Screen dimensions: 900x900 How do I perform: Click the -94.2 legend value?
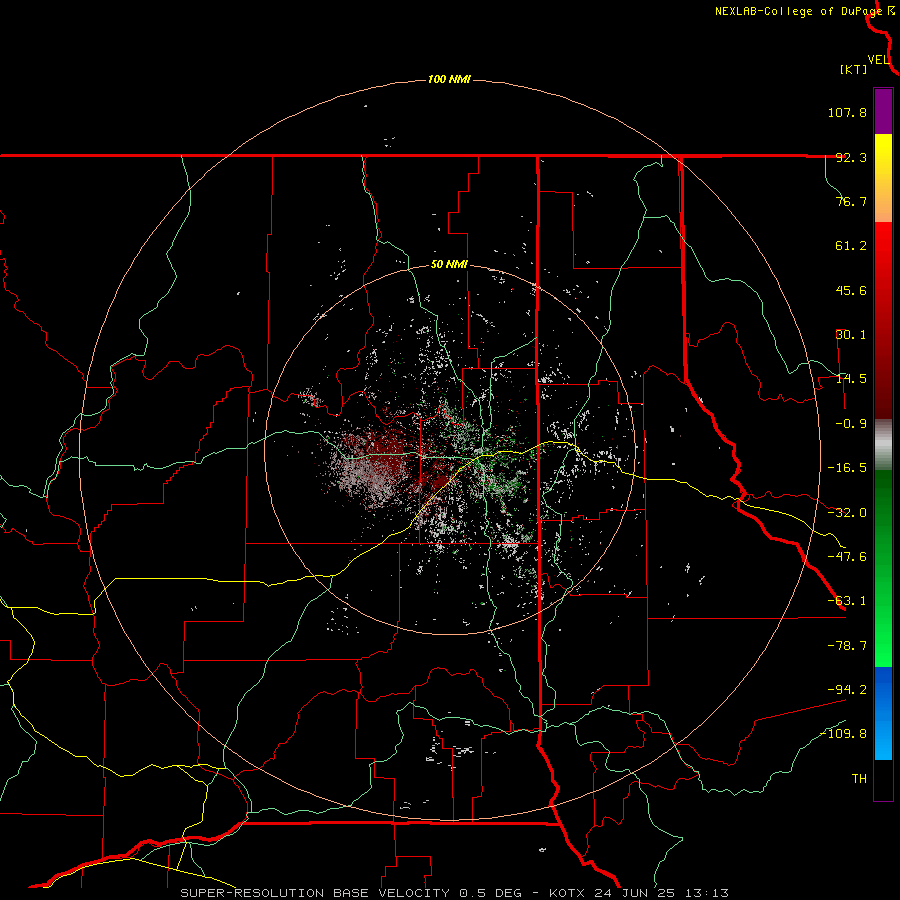click(847, 689)
